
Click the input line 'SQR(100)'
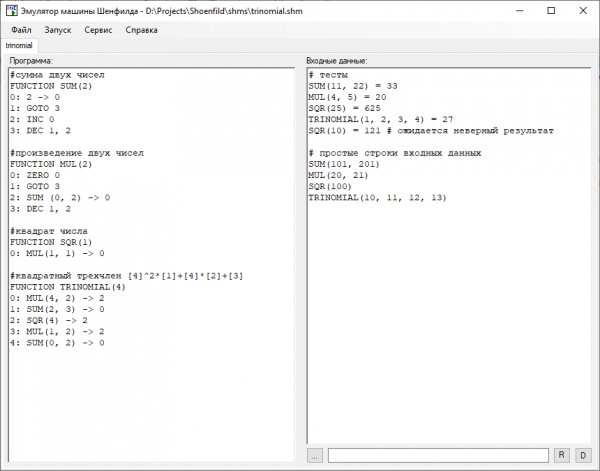click(x=330, y=186)
